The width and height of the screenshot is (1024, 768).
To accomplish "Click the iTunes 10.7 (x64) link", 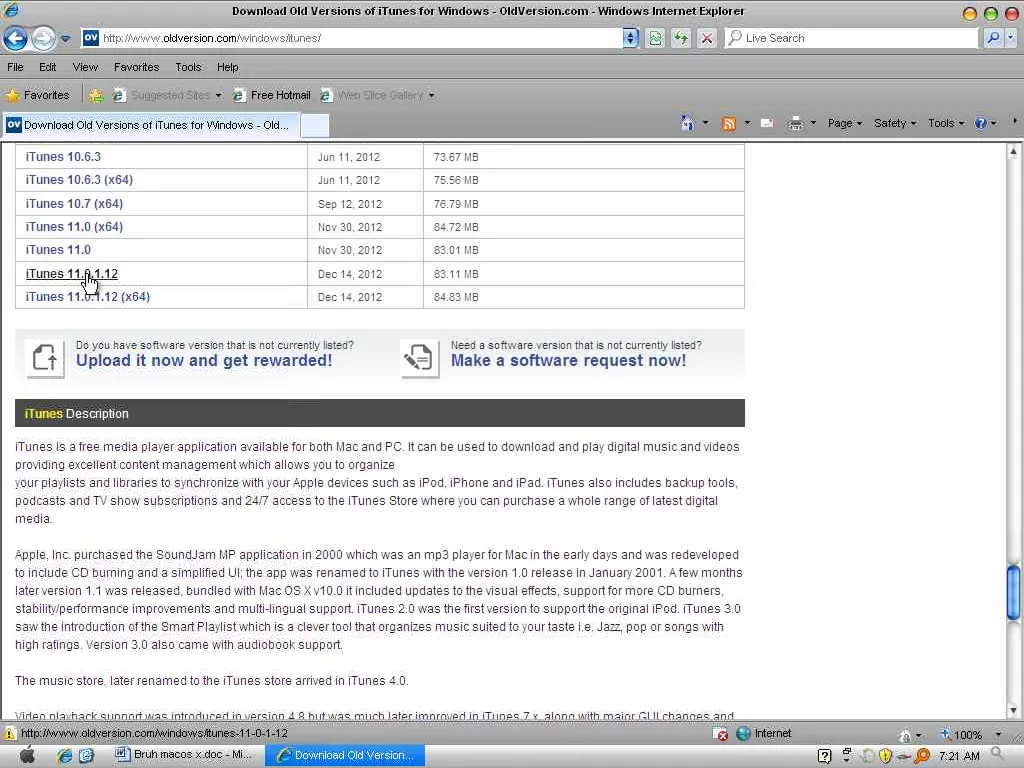I will 74,204.
